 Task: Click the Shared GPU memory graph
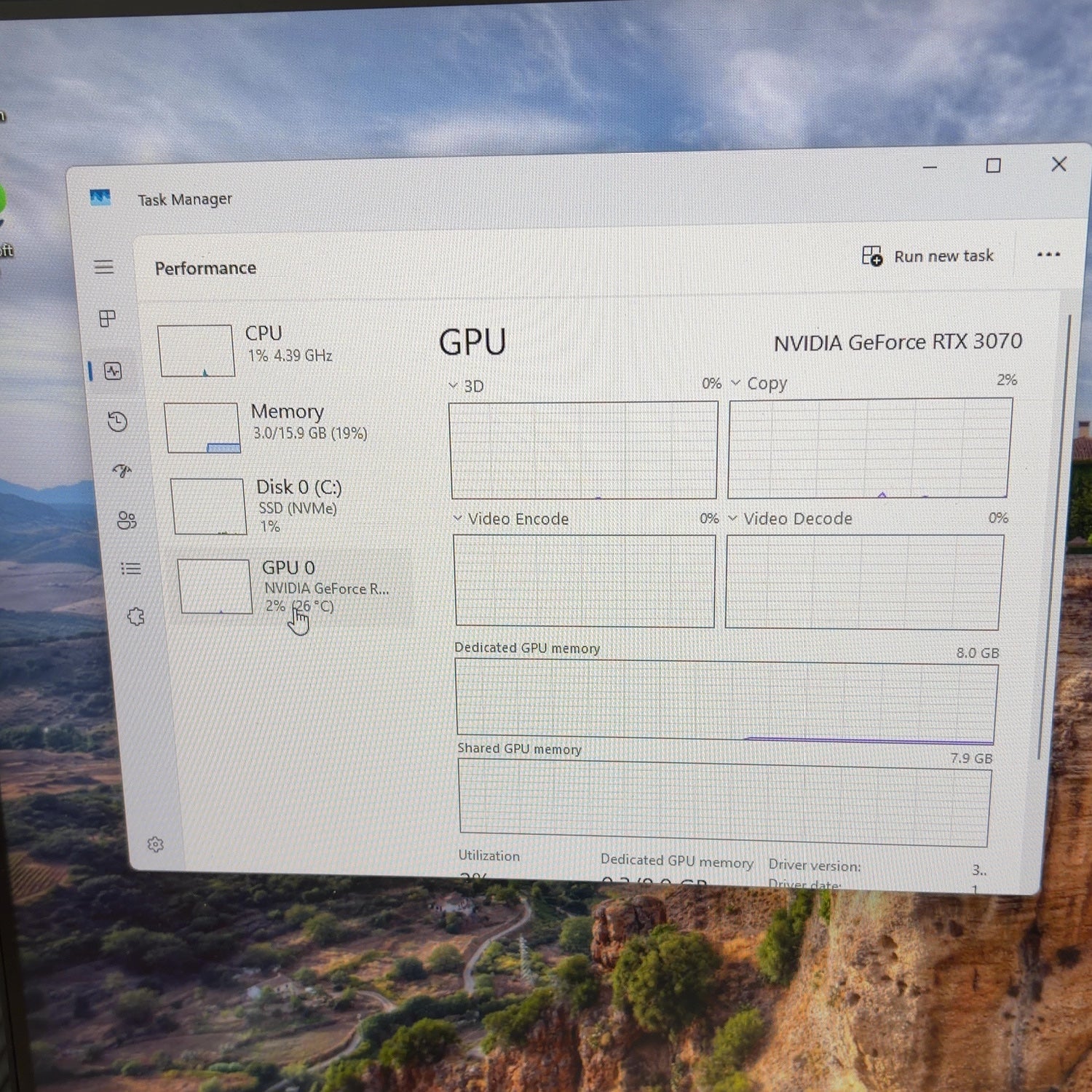click(x=724, y=803)
